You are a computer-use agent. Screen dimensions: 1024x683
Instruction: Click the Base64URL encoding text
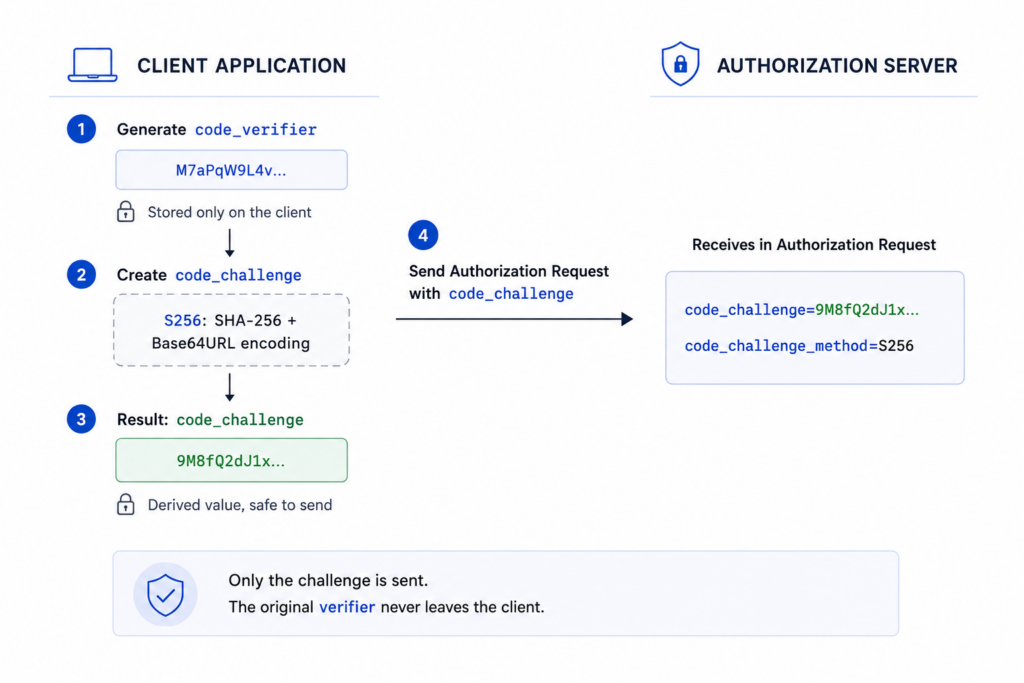point(231,343)
